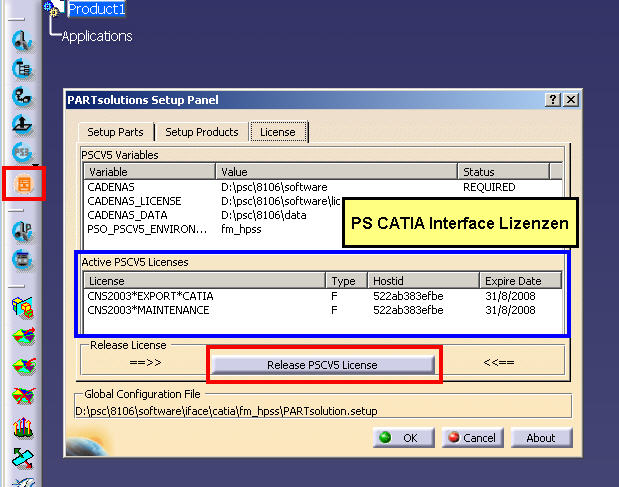Select the CADENAS_LICENSE variable row
619x487 pixels.
tap(213, 201)
